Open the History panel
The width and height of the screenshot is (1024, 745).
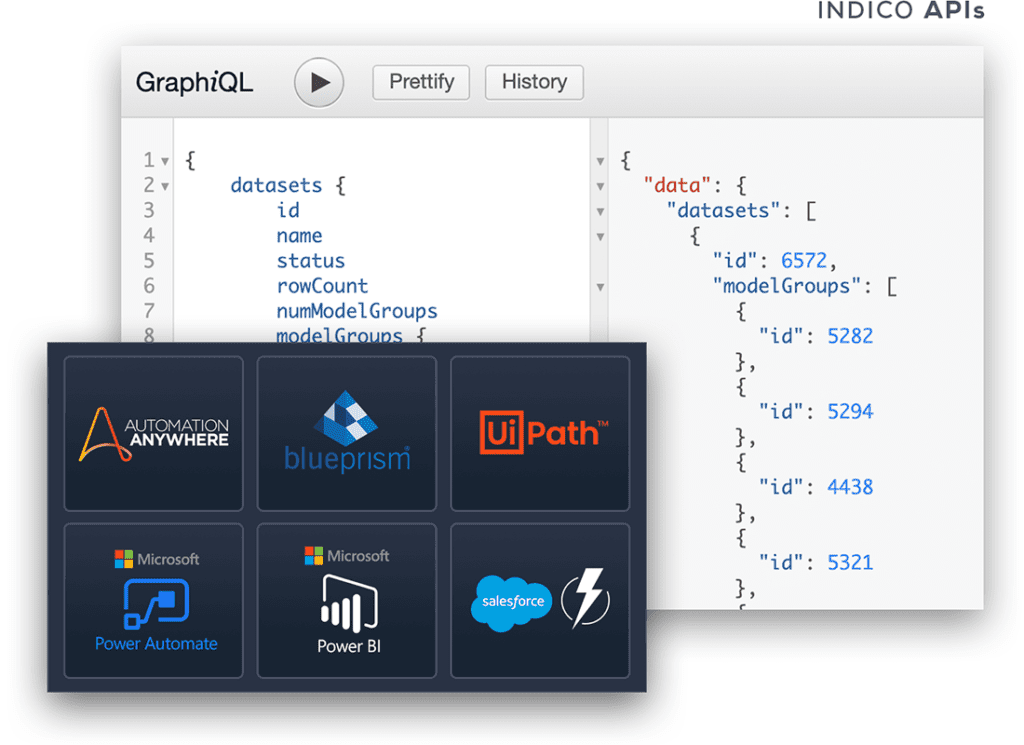click(534, 82)
